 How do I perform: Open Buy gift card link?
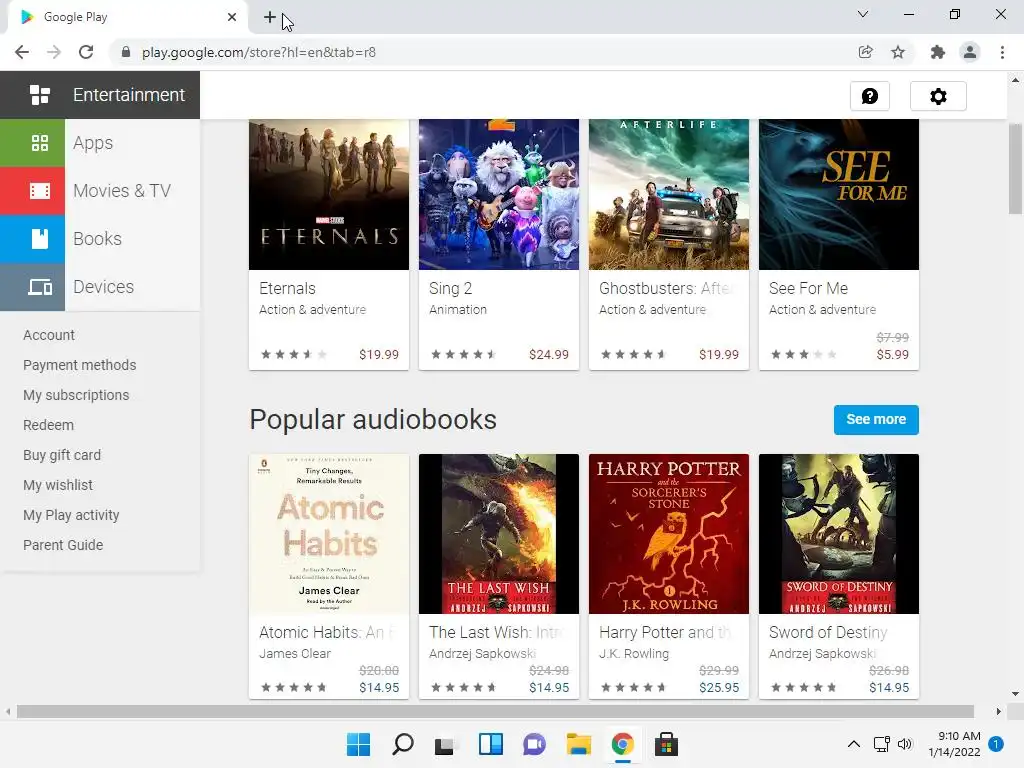click(62, 455)
